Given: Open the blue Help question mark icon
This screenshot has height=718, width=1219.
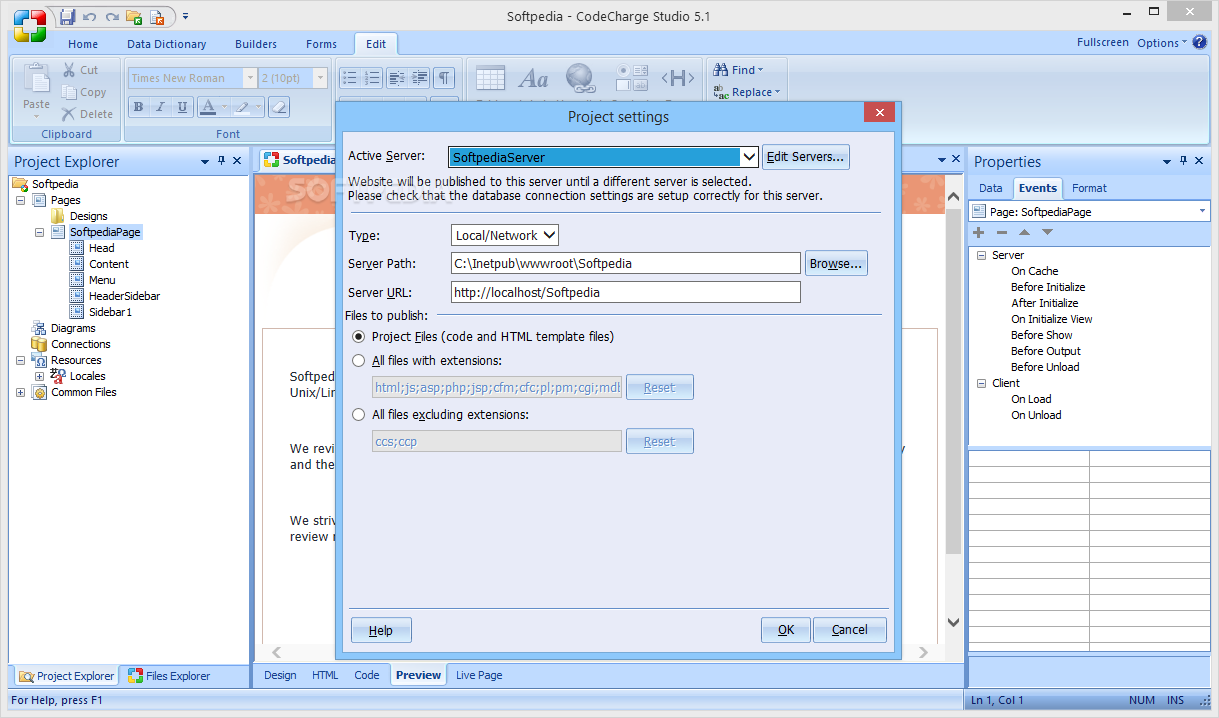Looking at the screenshot, I should pyautogui.click(x=1200, y=42).
